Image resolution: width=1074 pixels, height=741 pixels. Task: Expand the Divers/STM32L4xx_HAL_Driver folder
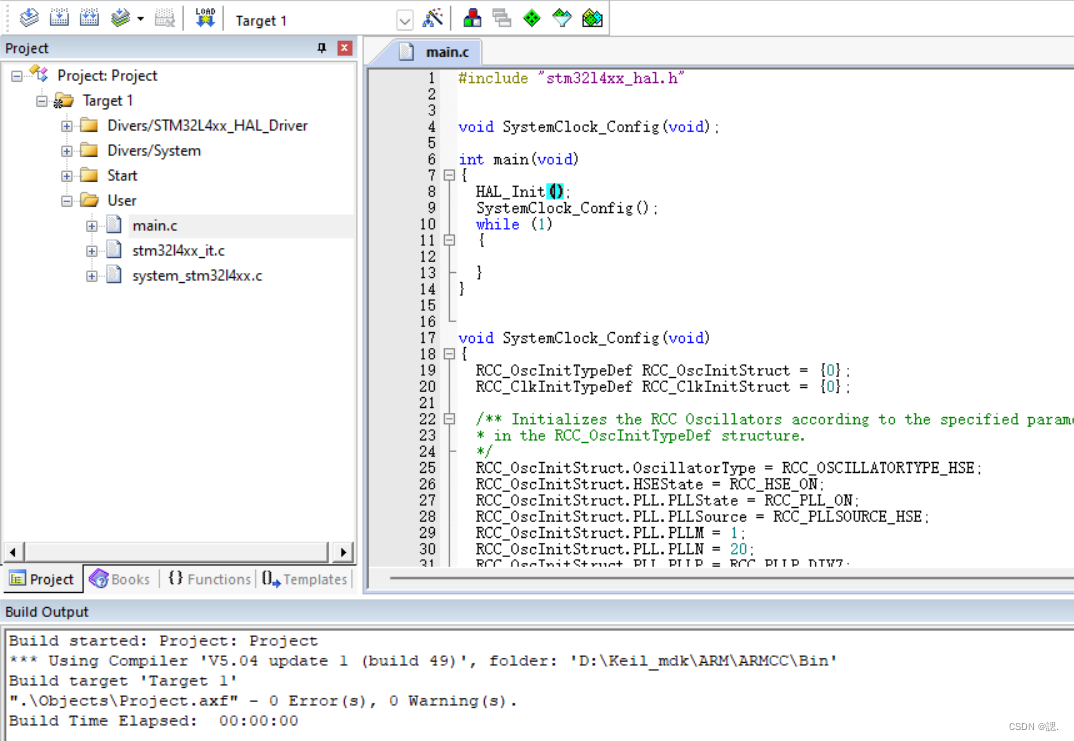coord(66,125)
